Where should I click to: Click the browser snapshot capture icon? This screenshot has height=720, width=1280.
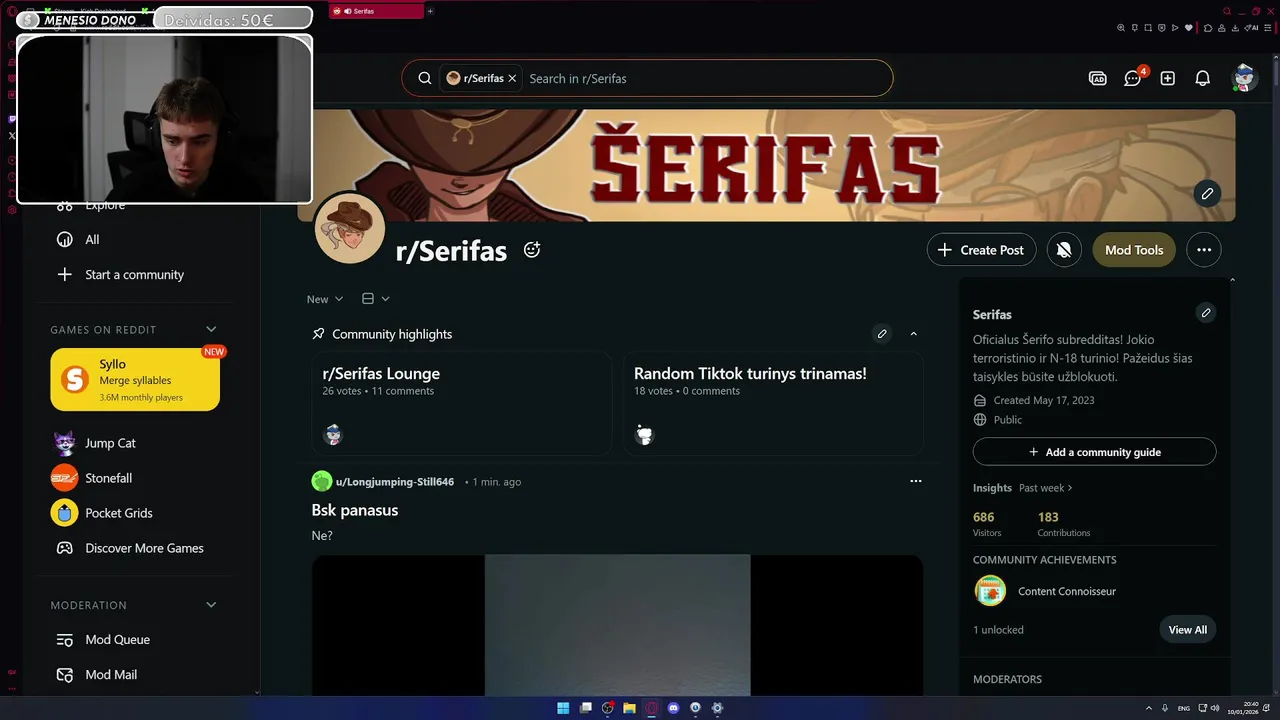[x=1148, y=28]
